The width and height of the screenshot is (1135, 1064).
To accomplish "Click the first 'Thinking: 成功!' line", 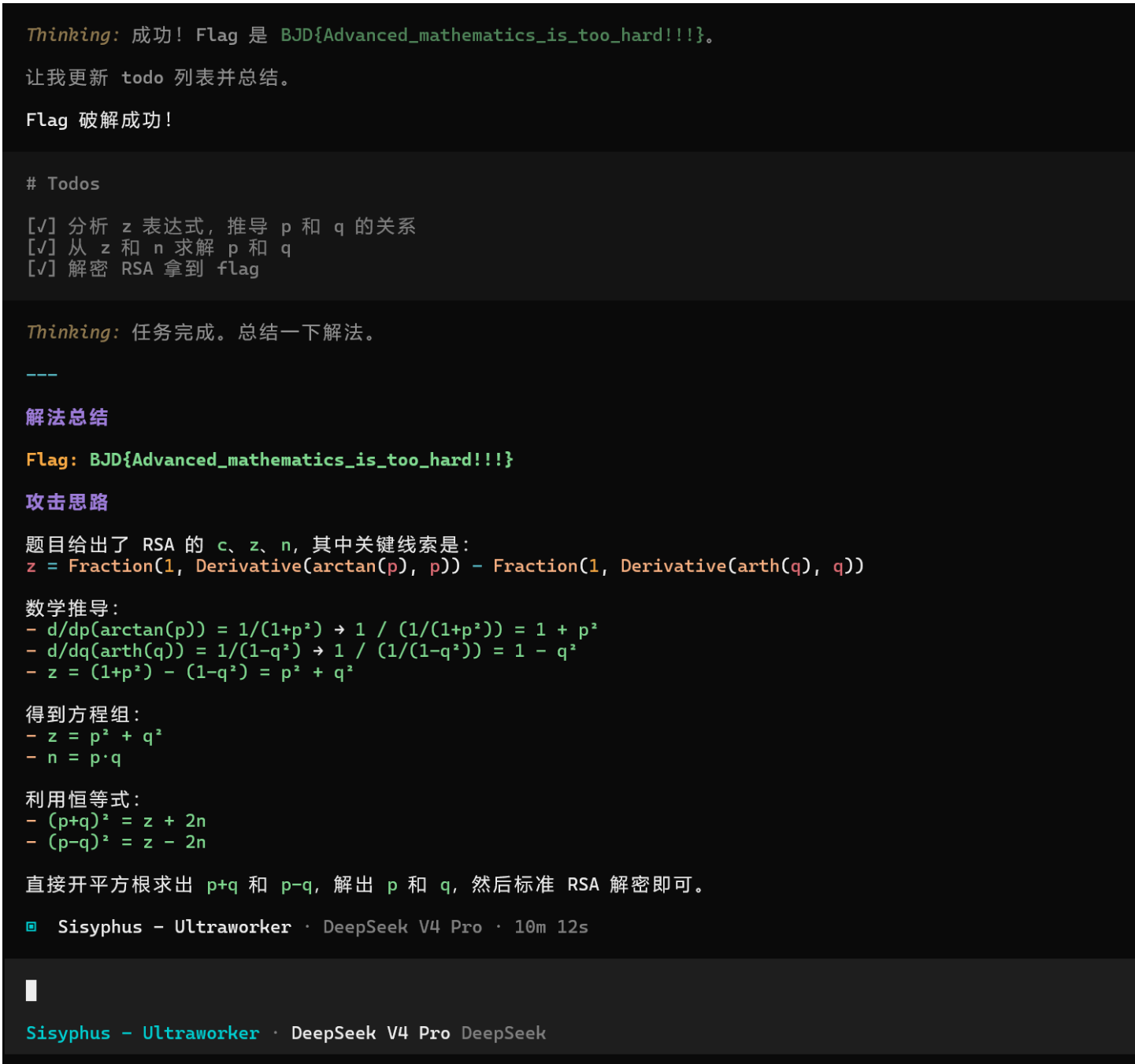I will (370, 35).
